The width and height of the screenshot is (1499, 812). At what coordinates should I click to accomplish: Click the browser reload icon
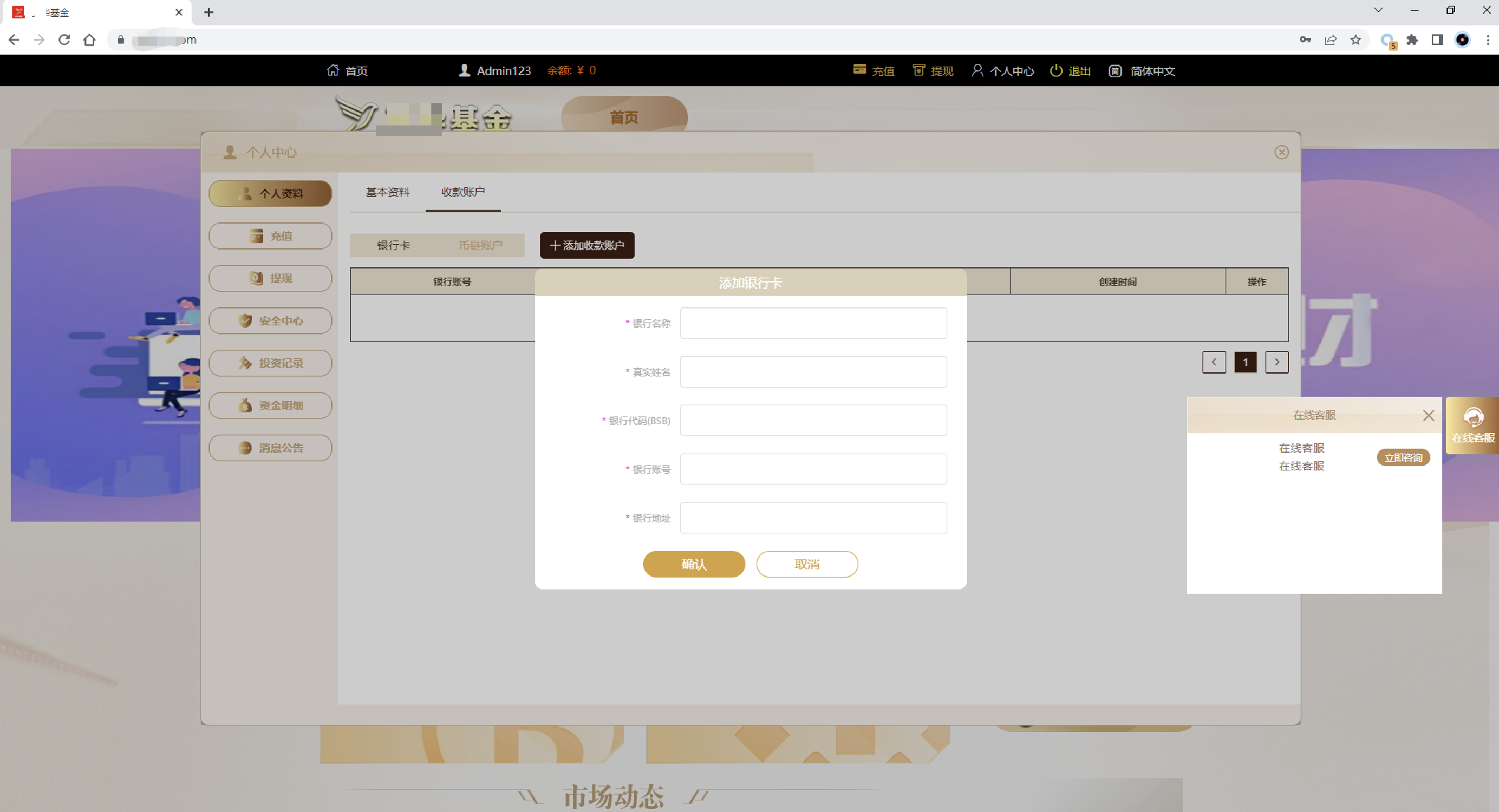pos(64,40)
